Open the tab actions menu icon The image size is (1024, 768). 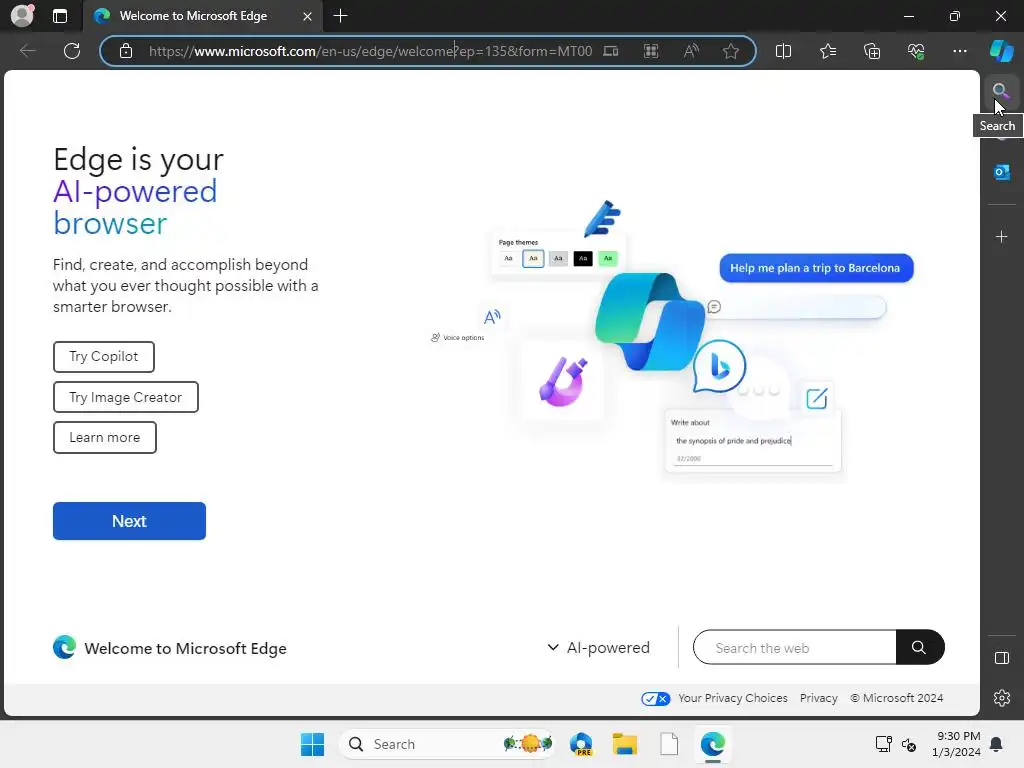(x=59, y=16)
